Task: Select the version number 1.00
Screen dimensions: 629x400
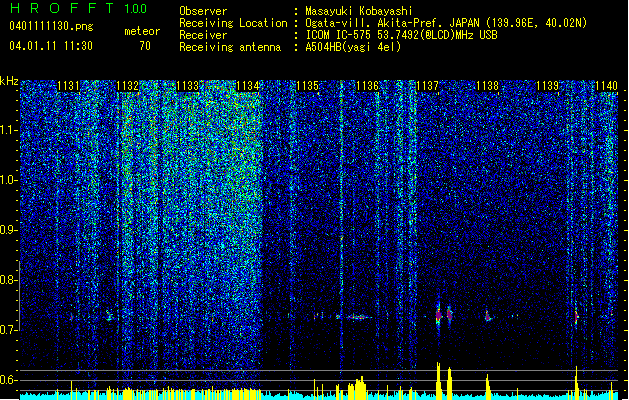Action: pyautogui.click(x=135, y=9)
